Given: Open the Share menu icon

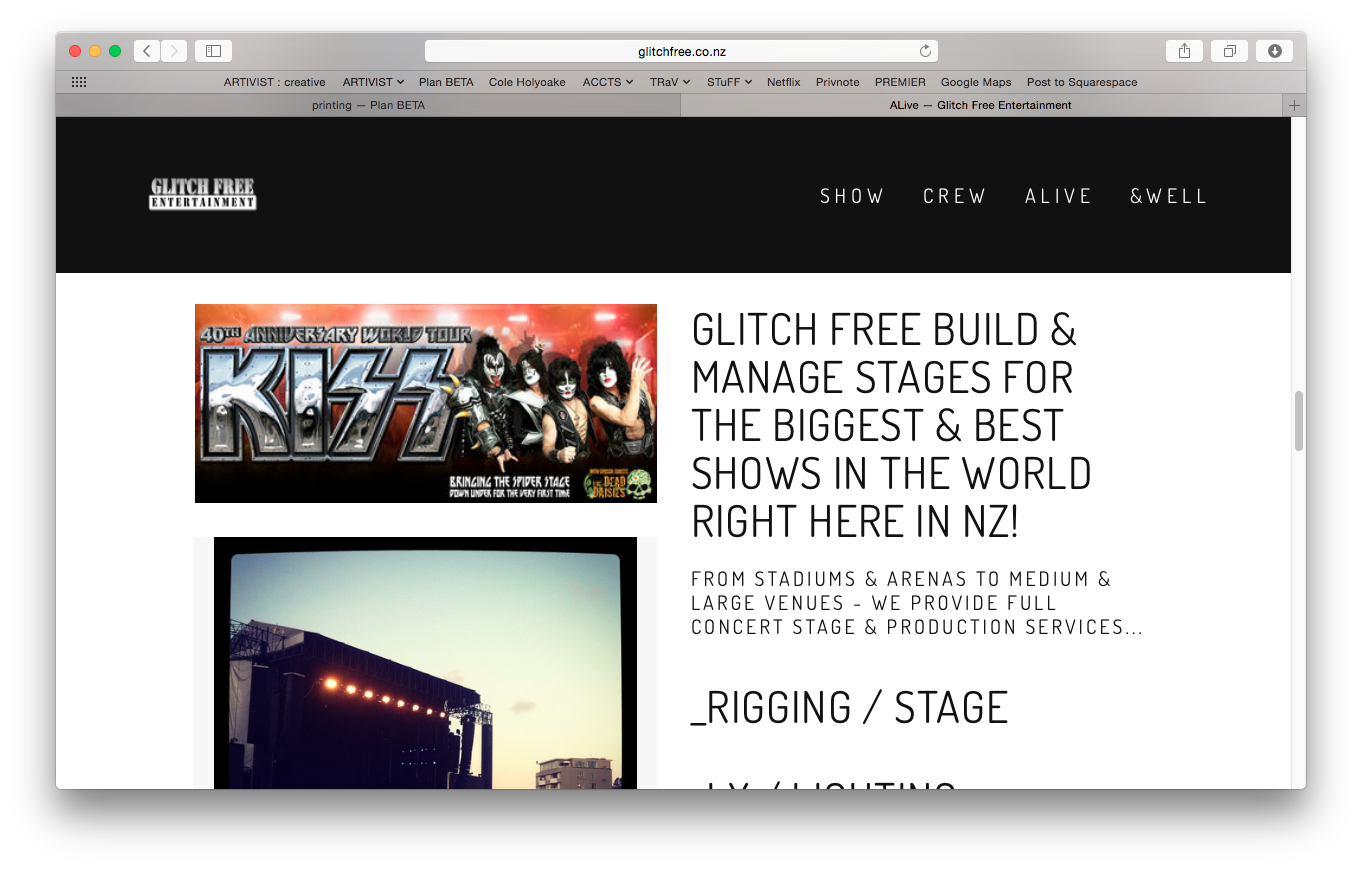Looking at the screenshot, I should [1184, 51].
